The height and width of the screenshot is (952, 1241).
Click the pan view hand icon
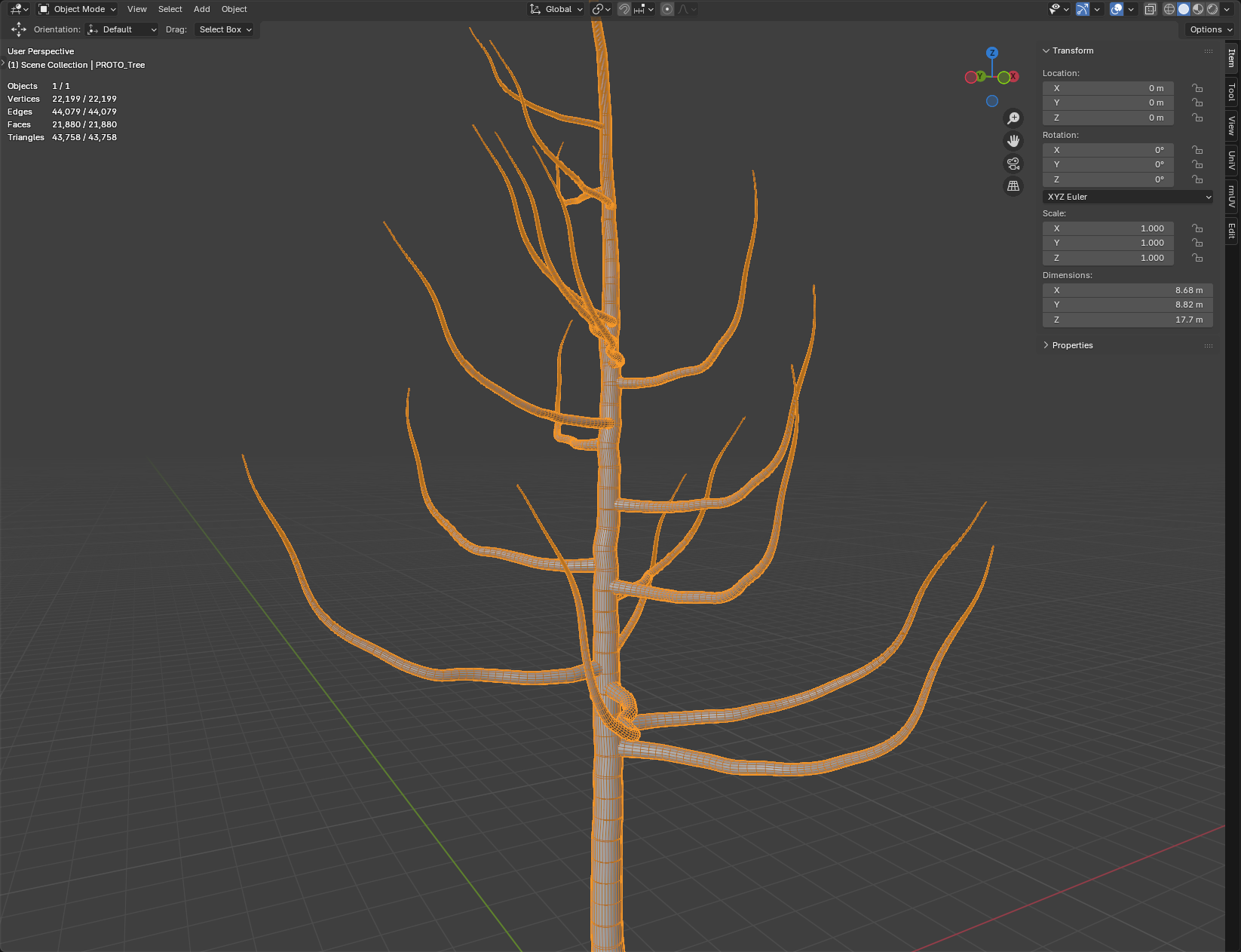pyautogui.click(x=1013, y=141)
